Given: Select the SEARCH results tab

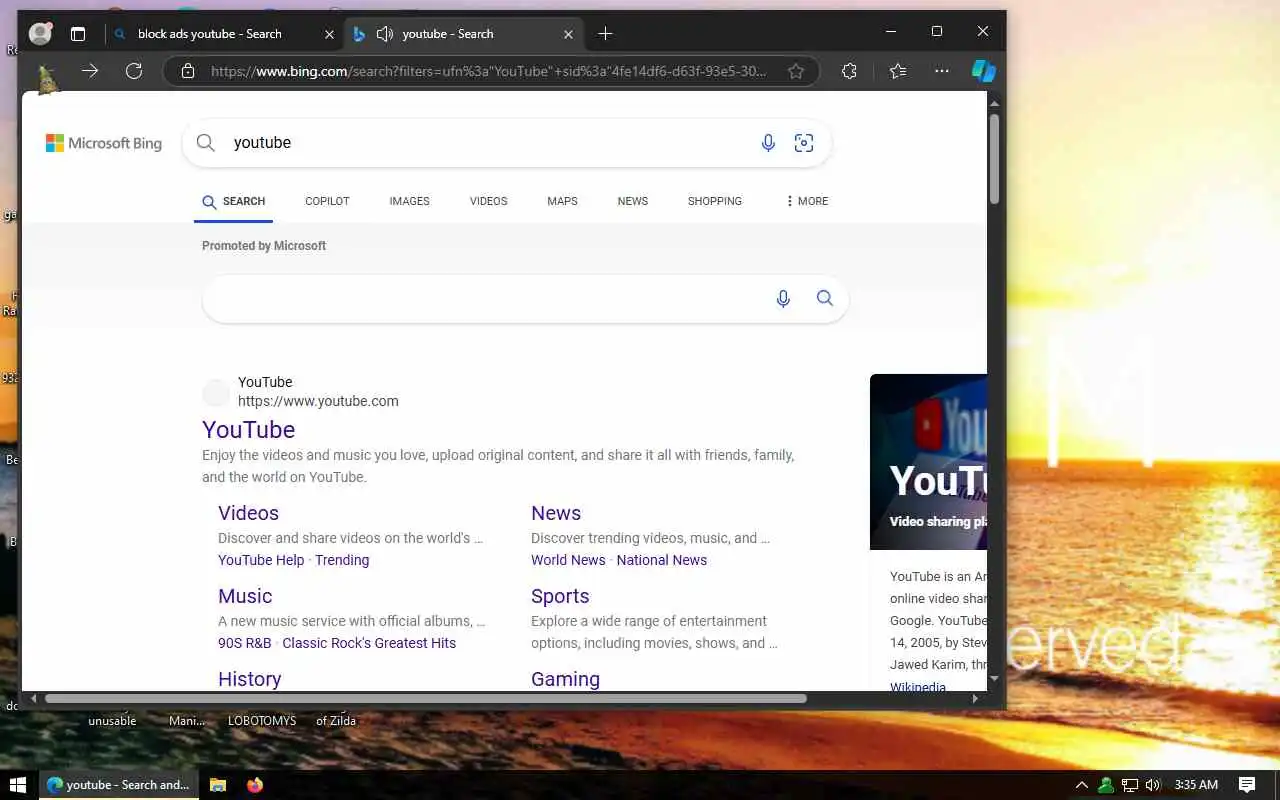Looking at the screenshot, I should coord(234,201).
